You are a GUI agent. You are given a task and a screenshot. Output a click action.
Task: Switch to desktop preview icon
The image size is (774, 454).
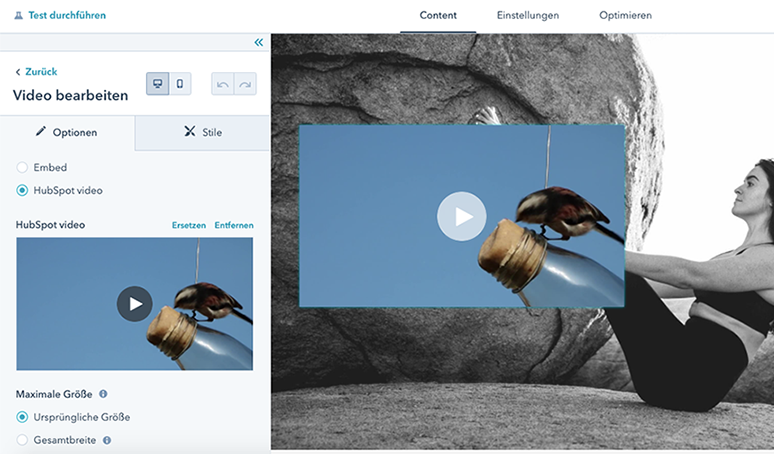click(158, 84)
